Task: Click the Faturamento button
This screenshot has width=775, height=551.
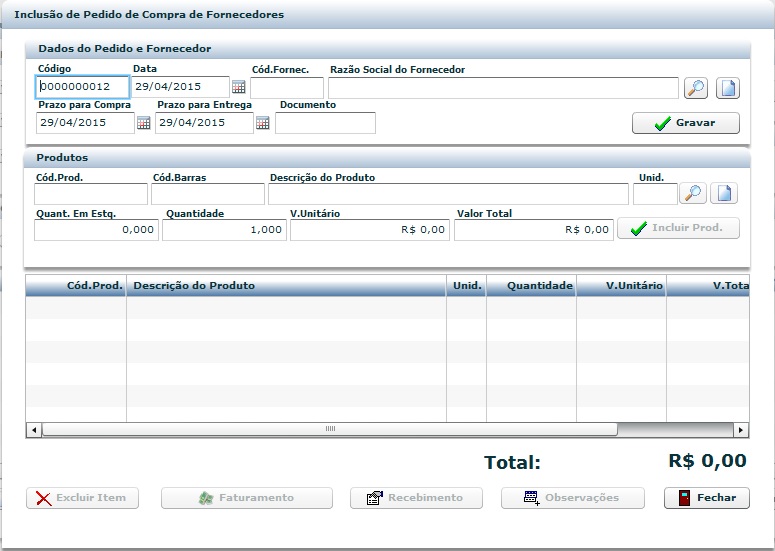Action: 246,498
